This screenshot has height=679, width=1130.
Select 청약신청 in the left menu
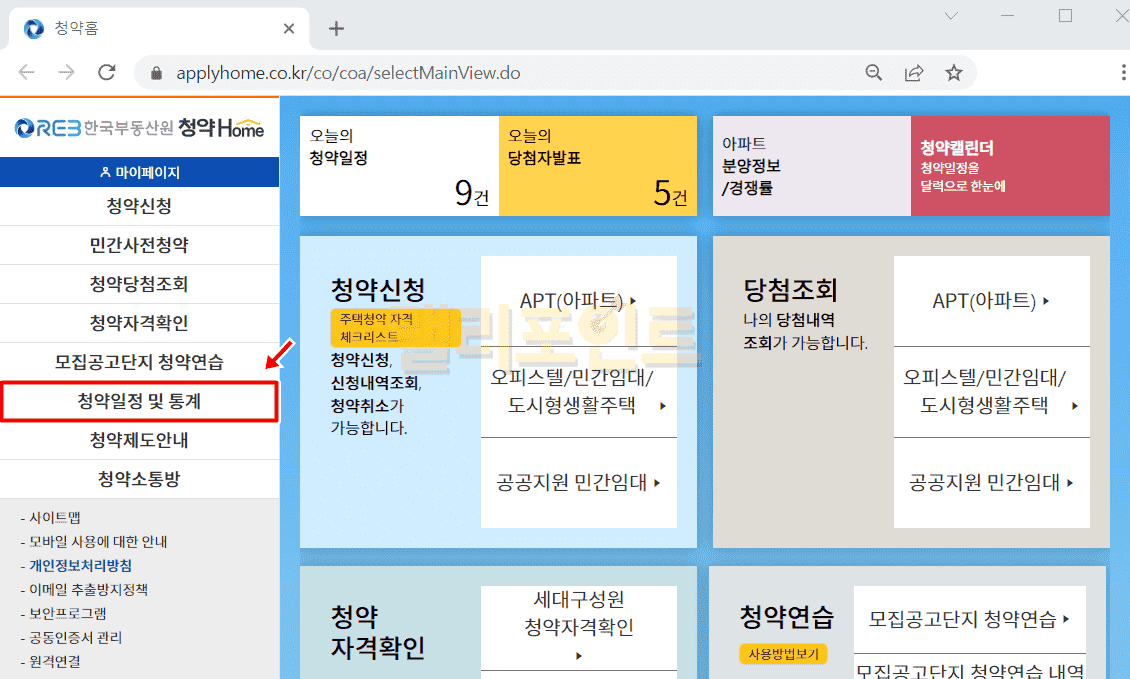[140, 207]
